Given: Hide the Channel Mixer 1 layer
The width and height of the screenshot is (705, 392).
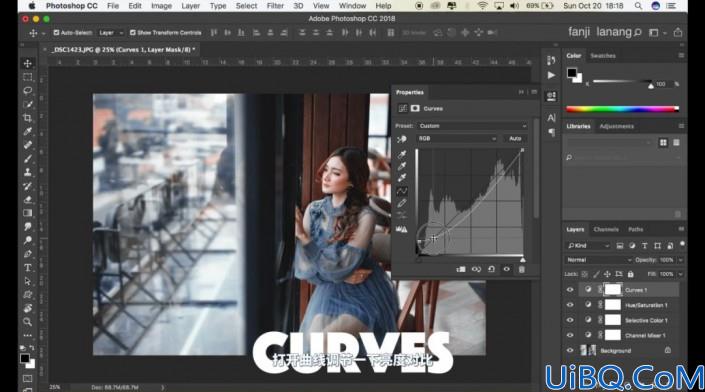Looking at the screenshot, I should 570,335.
